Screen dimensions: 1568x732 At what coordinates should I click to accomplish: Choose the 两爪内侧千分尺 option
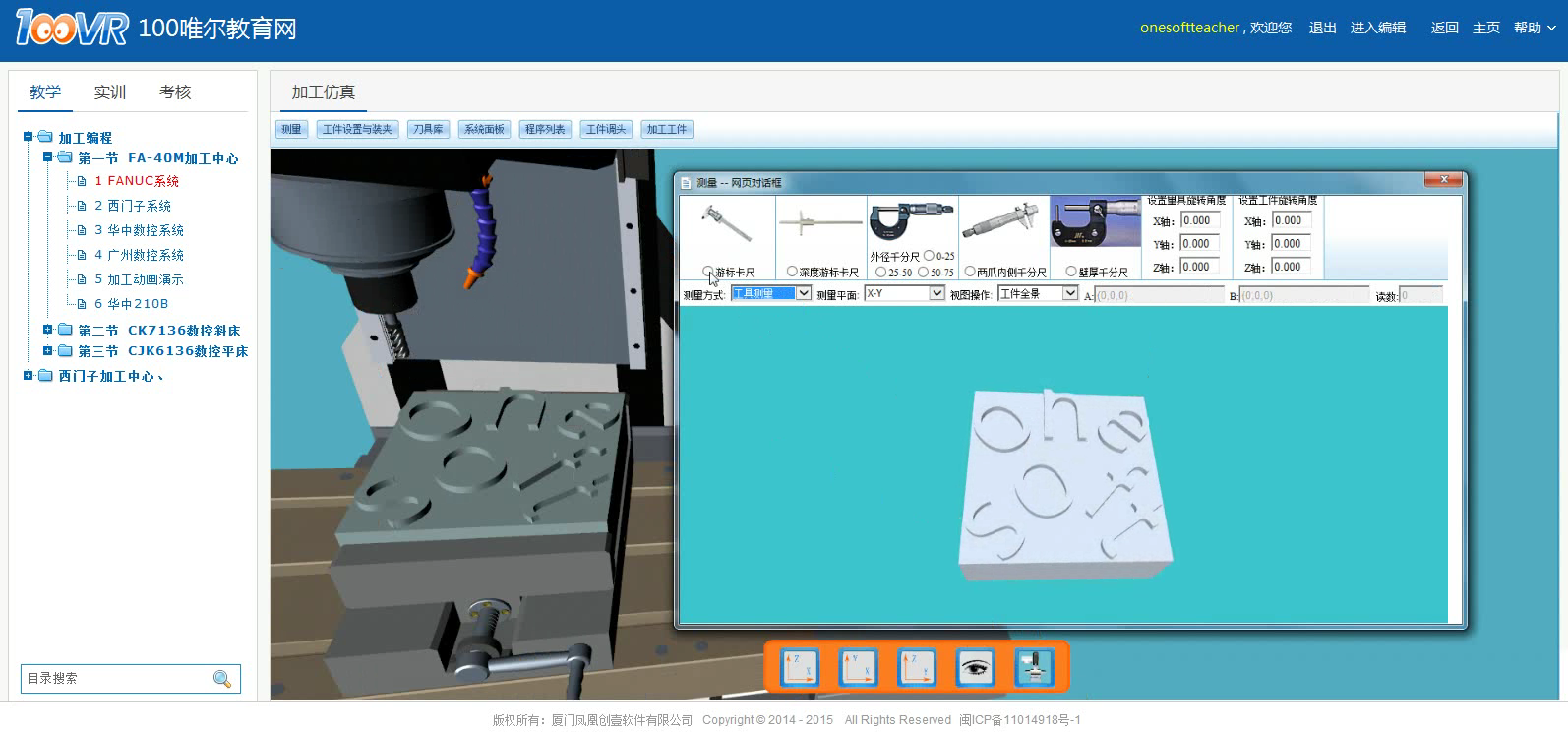click(x=970, y=272)
